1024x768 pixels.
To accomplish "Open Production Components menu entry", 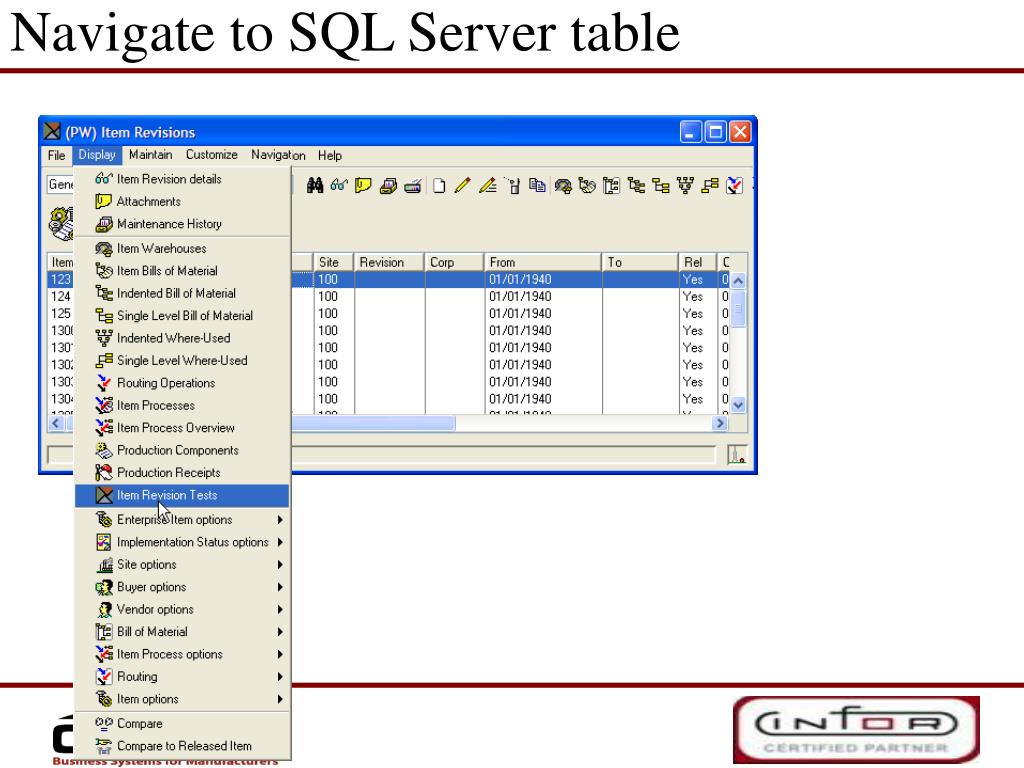I will pos(182,450).
